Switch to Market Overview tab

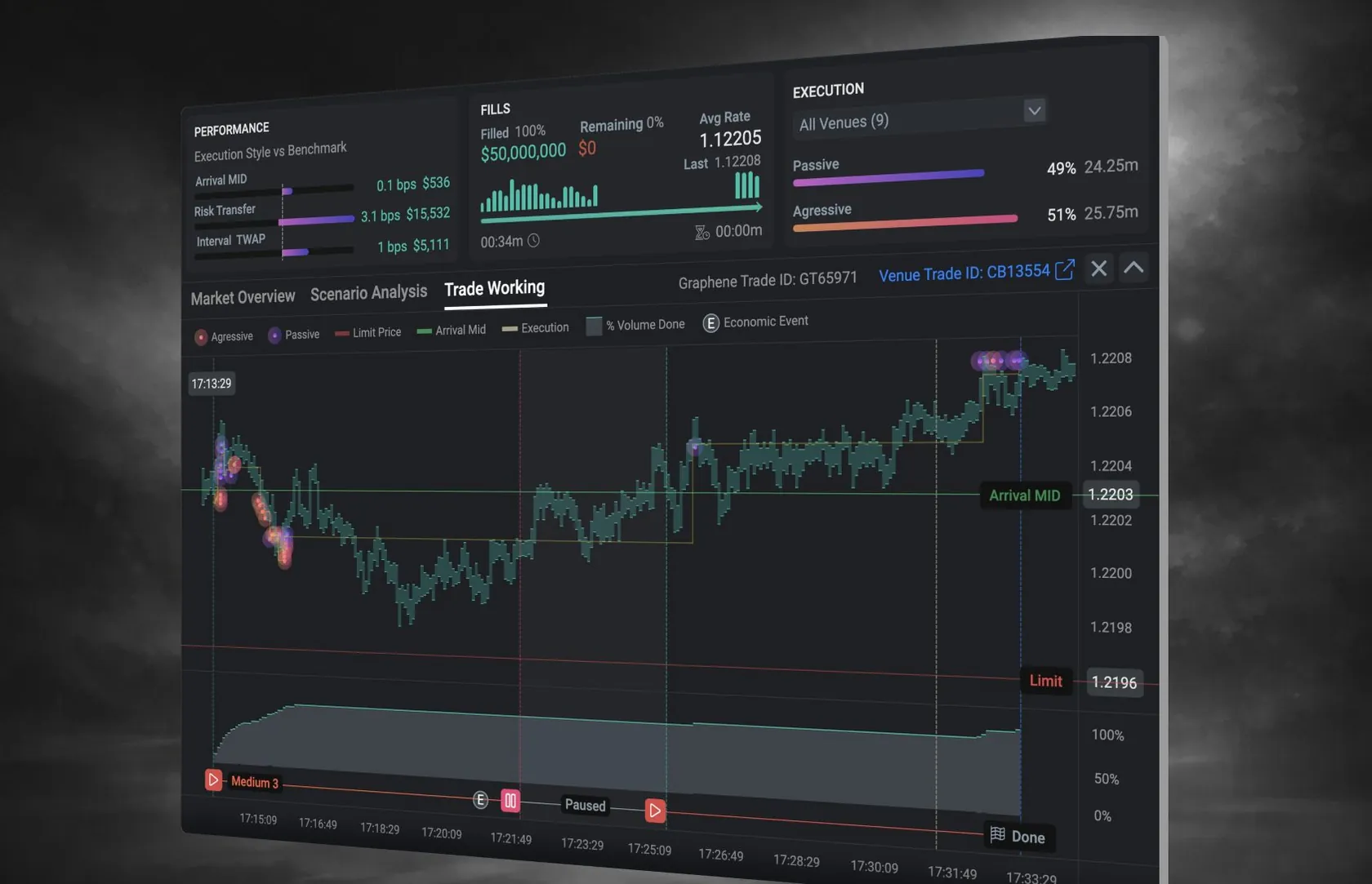[x=243, y=297]
